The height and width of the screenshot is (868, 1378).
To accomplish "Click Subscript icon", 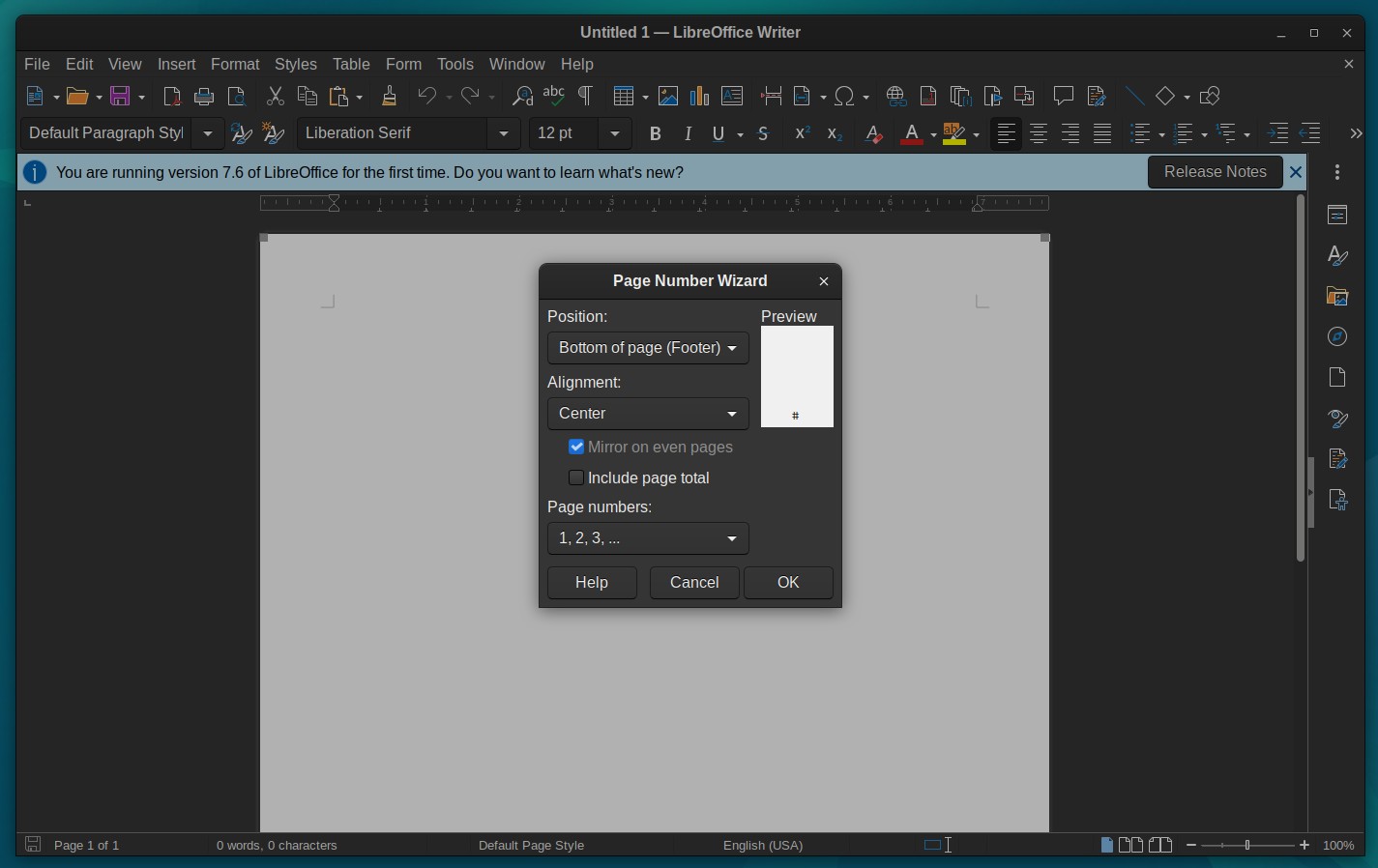I will [x=834, y=134].
